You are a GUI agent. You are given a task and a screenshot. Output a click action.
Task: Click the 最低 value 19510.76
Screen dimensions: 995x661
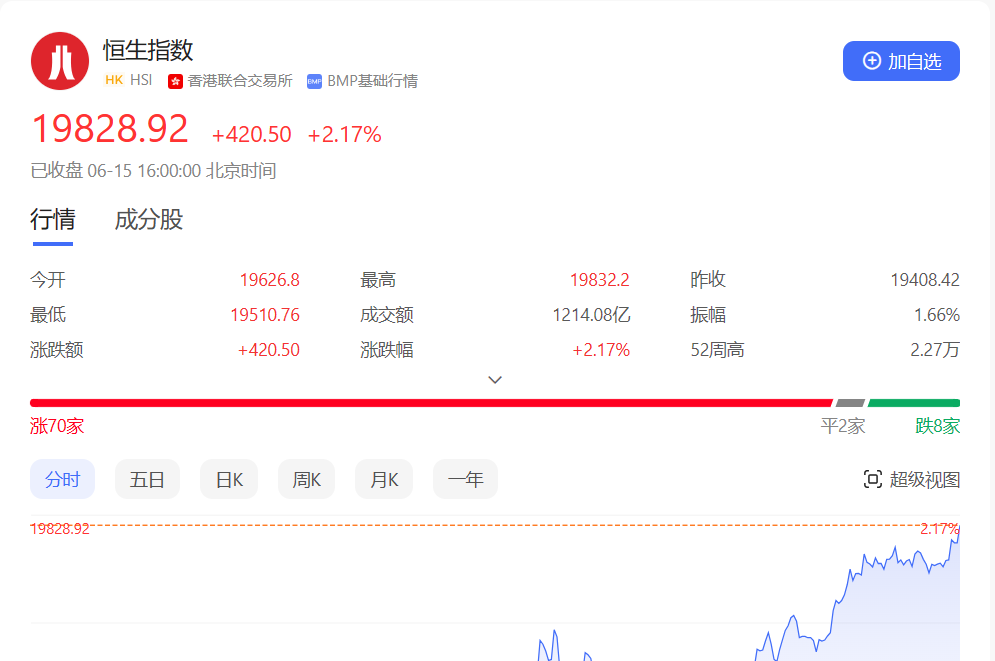(x=265, y=315)
